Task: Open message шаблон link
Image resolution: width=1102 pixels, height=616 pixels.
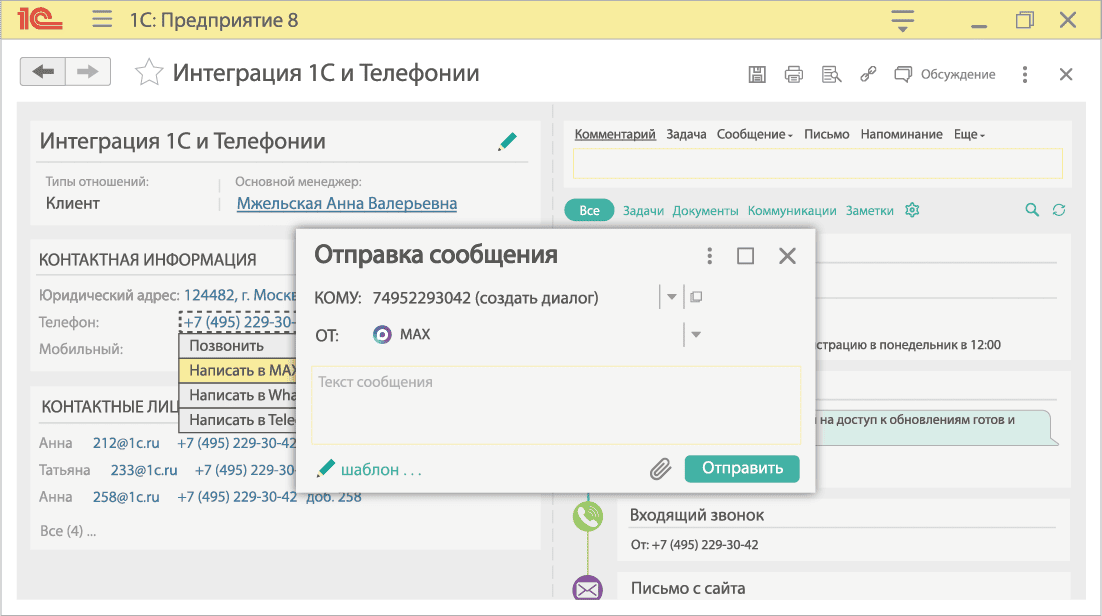Action: point(381,470)
